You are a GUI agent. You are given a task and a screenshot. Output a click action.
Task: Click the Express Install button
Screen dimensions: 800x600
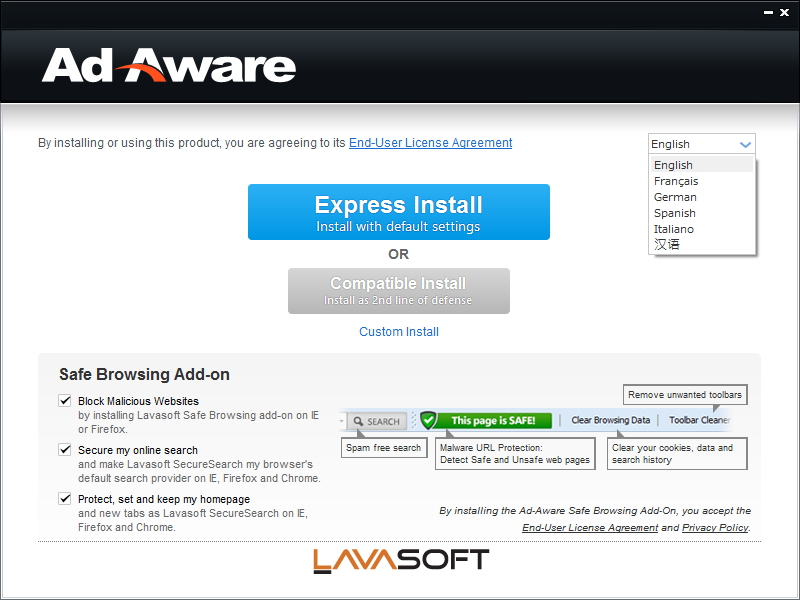(398, 212)
